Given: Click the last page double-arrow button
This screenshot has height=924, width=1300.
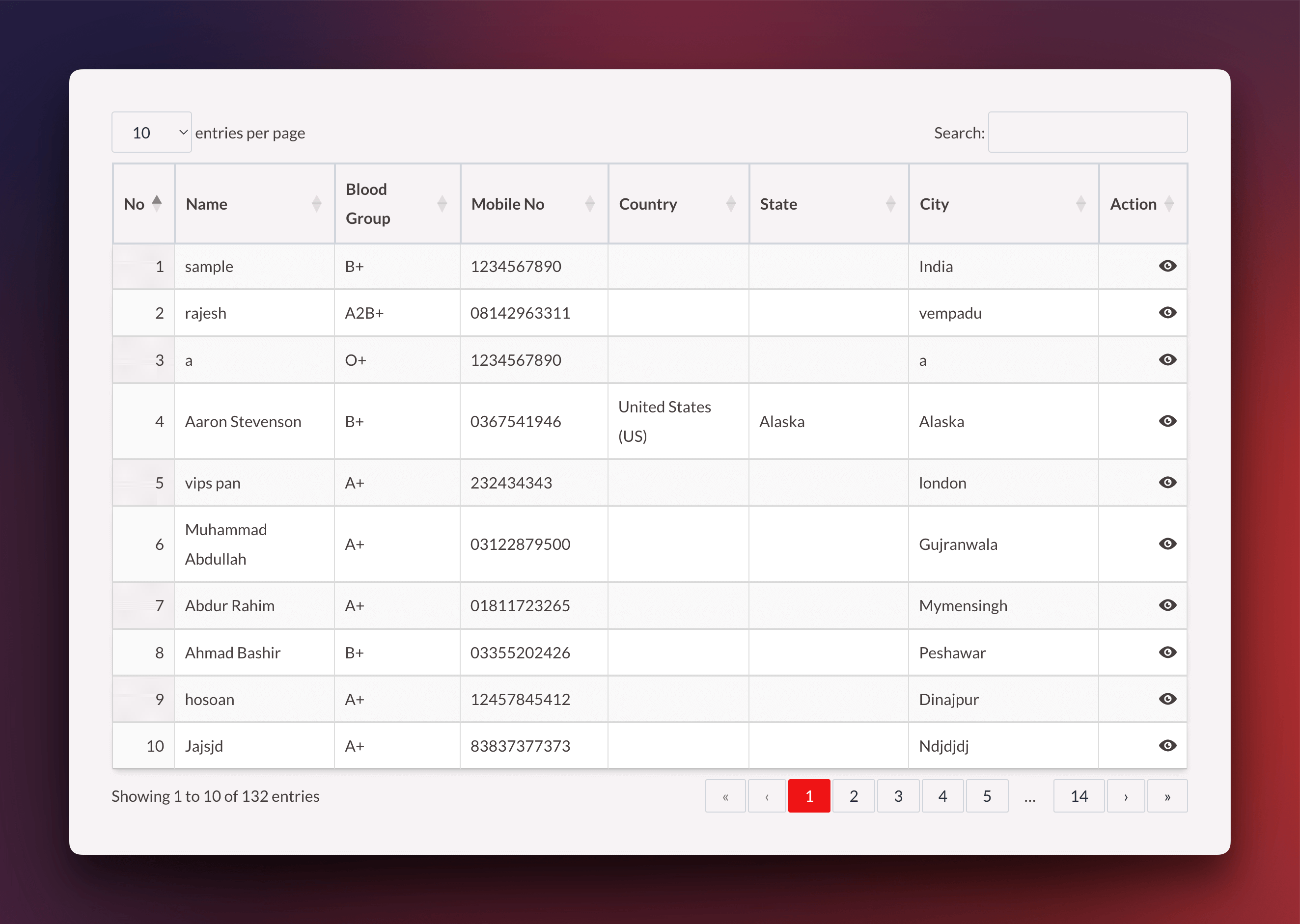Looking at the screenshot, I should 1167,796.
